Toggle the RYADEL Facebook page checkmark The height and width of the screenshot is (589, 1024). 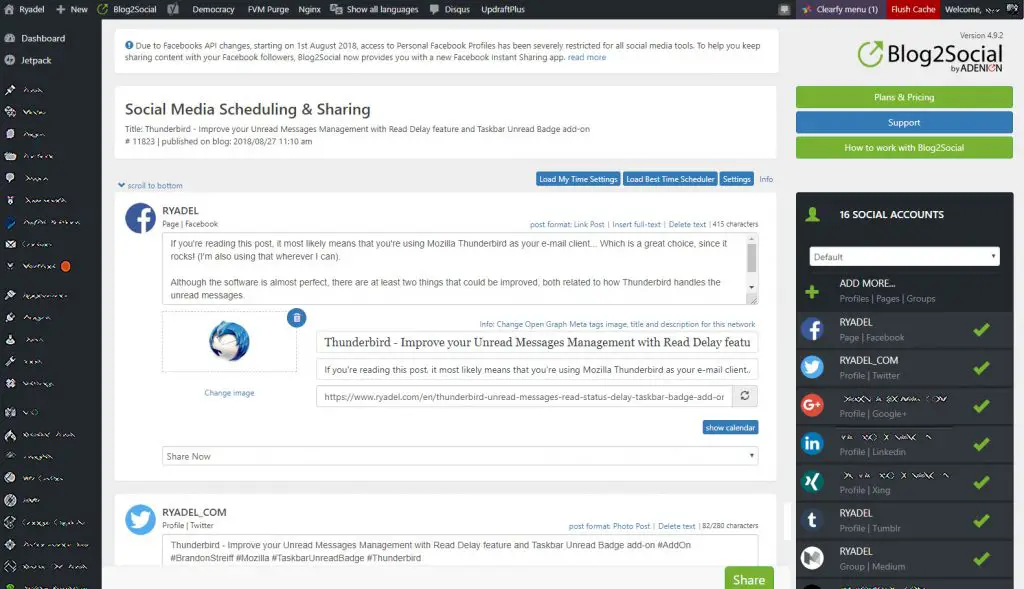click(x=981, y=330)
